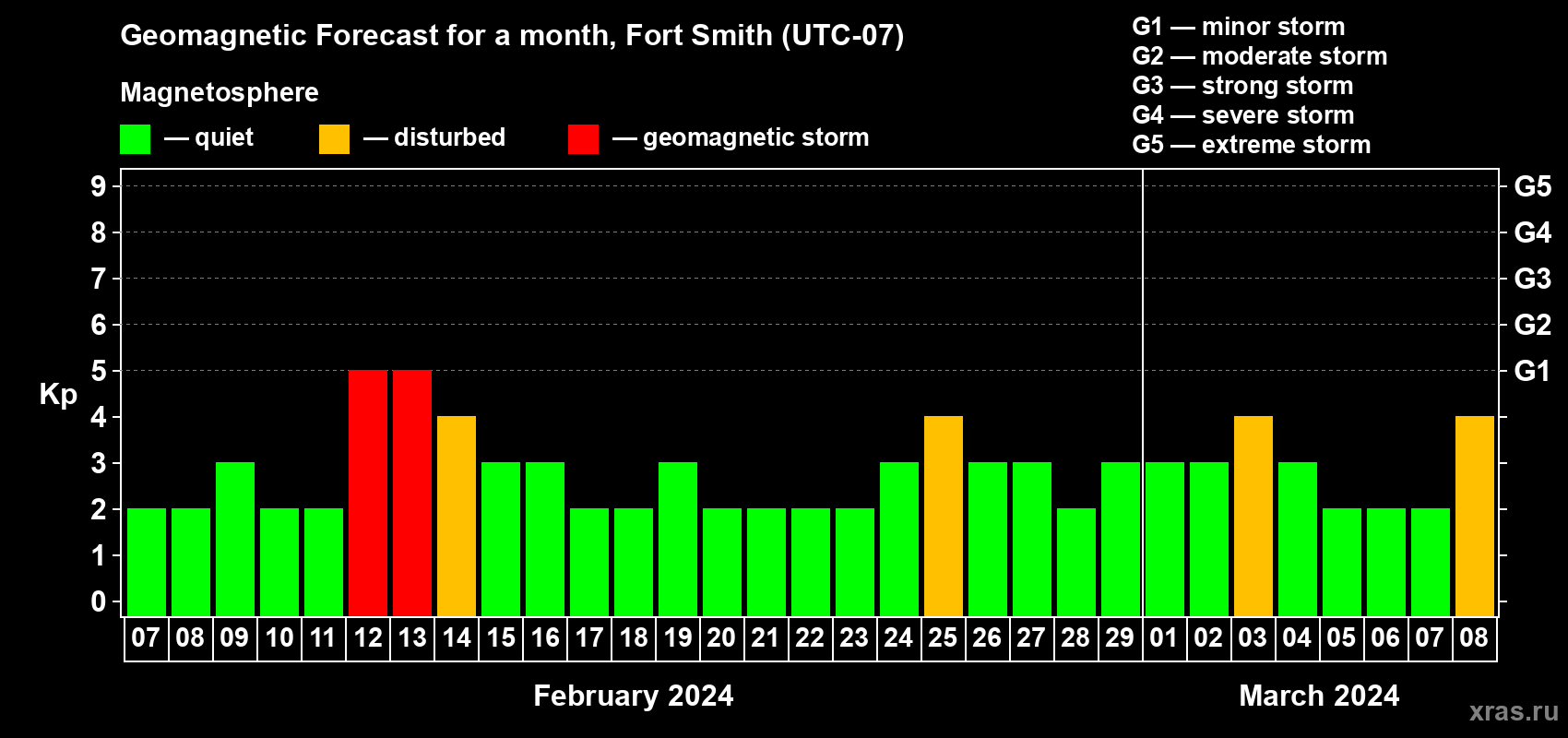Click the orange bar for February 14
The width and height of the screenshot is (1568, 738).
(457, 516)
